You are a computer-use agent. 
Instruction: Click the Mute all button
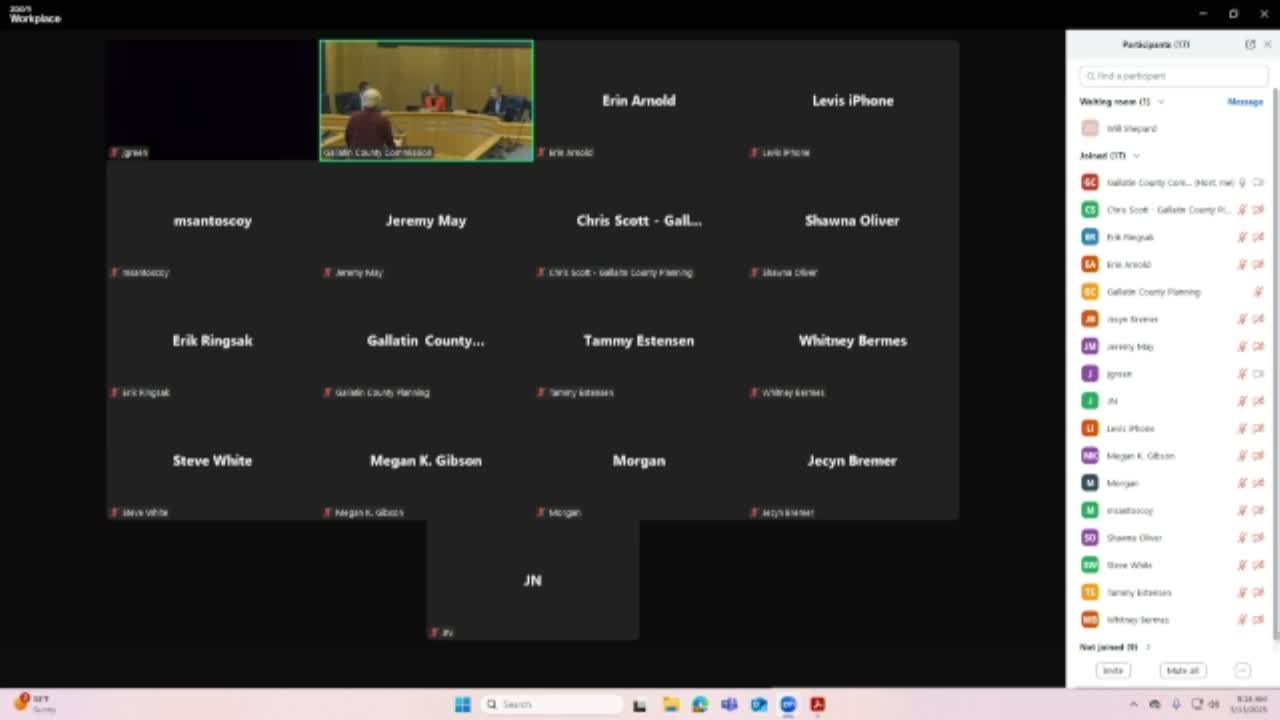[1182, 670]
